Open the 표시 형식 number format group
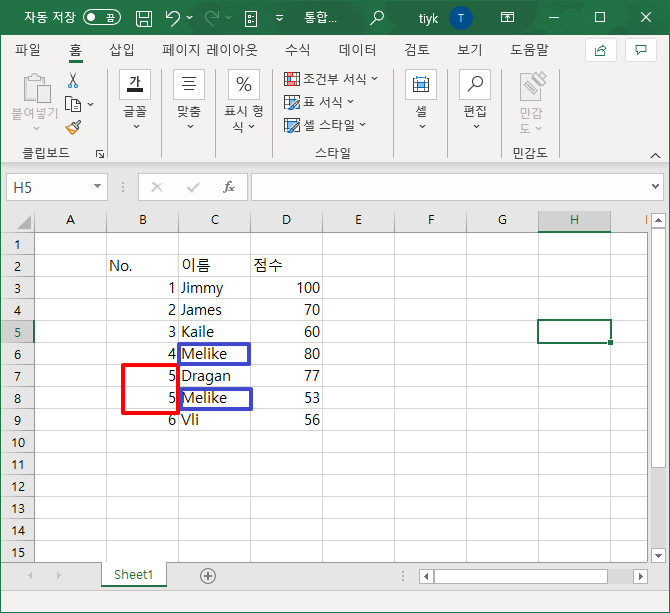Viewport: 670px width, 613px height. [244, 101]
